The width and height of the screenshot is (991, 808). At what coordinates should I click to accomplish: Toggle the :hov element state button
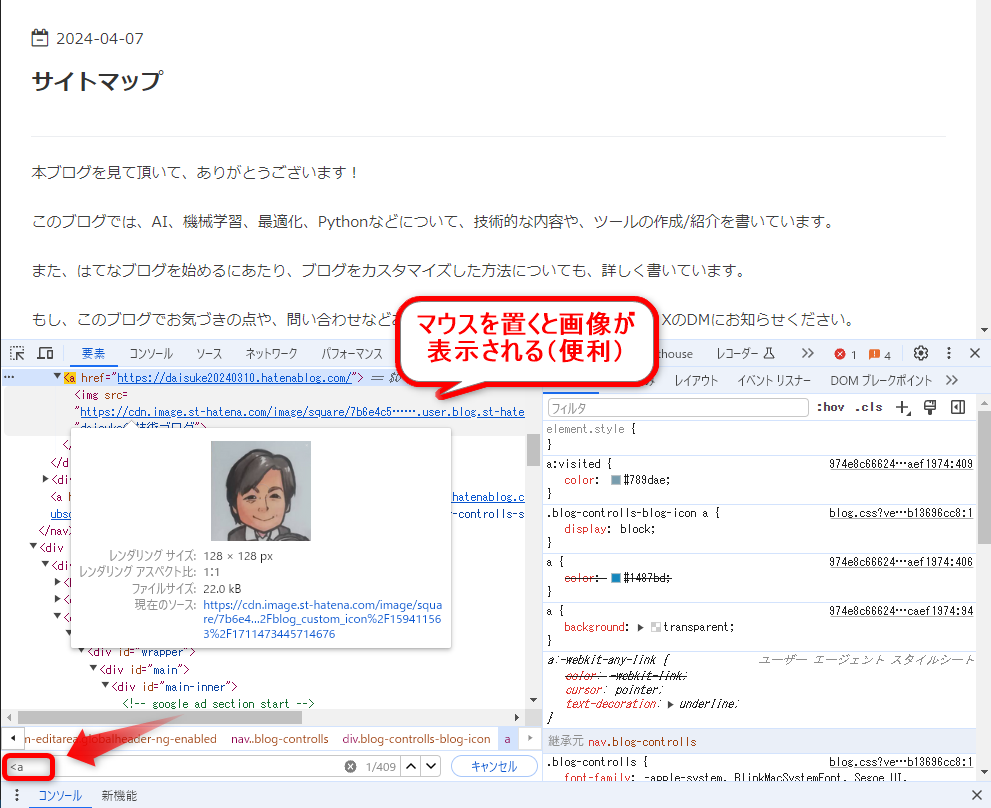[x=830, y=407]
